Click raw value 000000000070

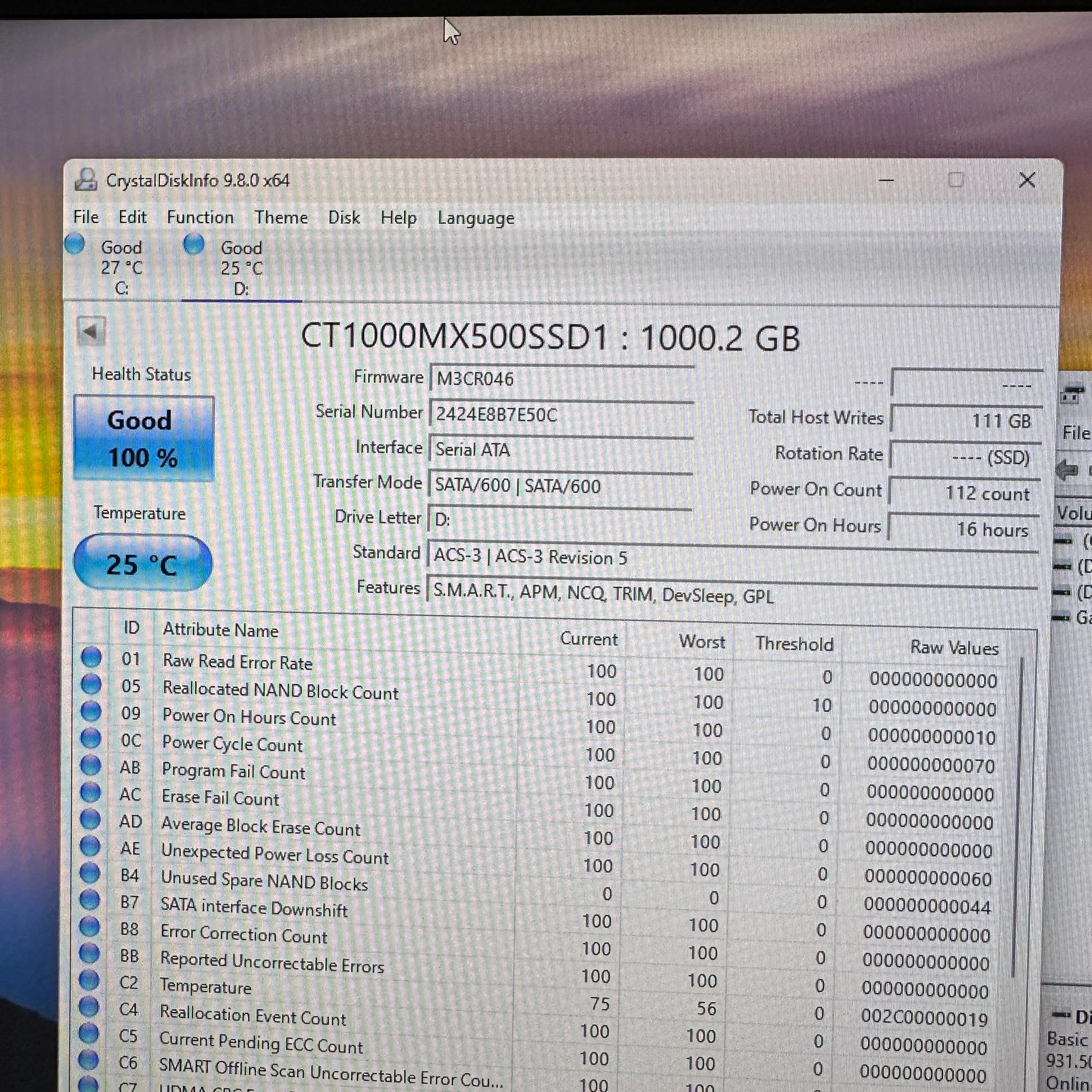point(931,765)
